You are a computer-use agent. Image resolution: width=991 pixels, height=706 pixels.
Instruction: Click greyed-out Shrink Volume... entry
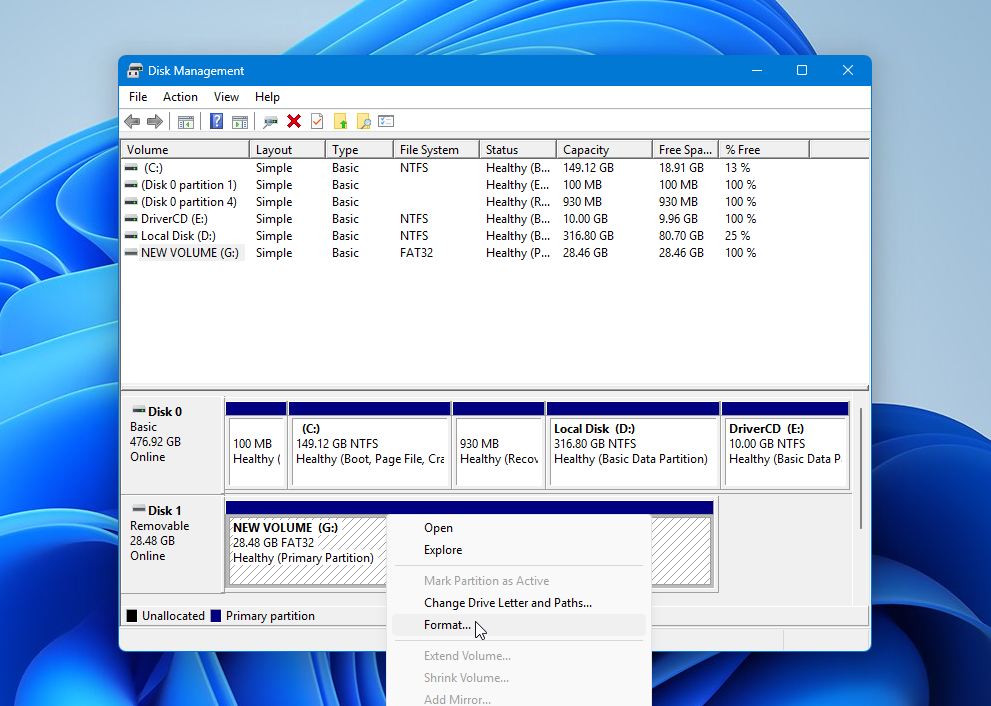(x=519, y=678)
